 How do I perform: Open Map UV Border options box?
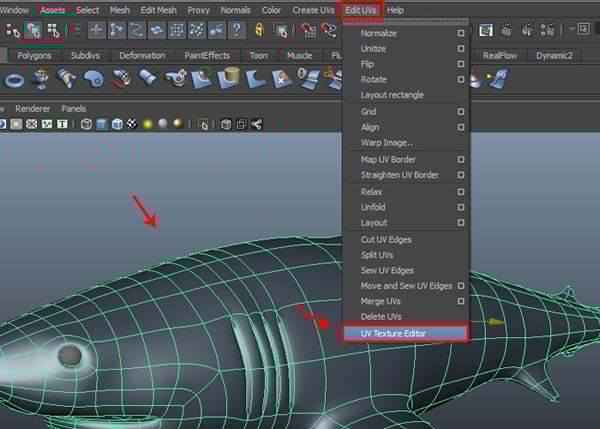tap(461, 159)
